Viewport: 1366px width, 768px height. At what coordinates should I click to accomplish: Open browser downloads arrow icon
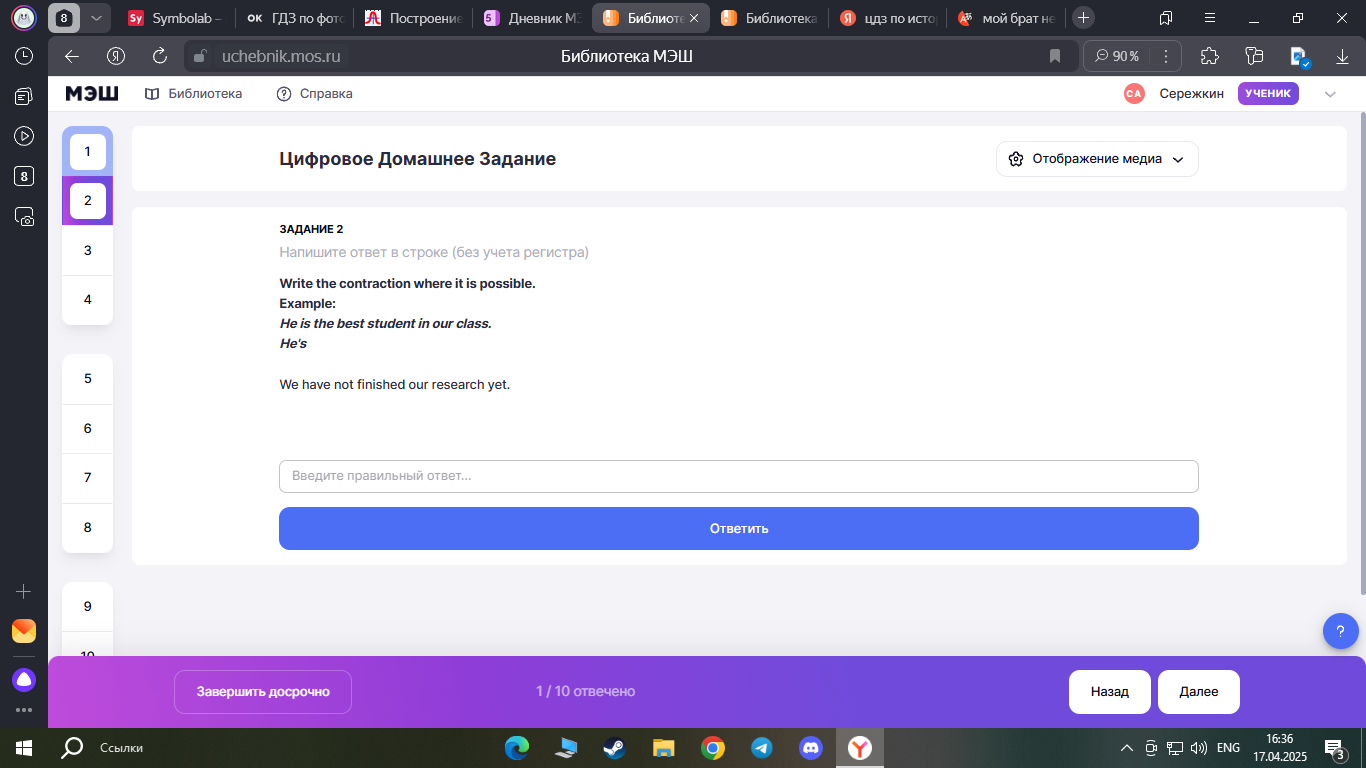pos(1342,56)
